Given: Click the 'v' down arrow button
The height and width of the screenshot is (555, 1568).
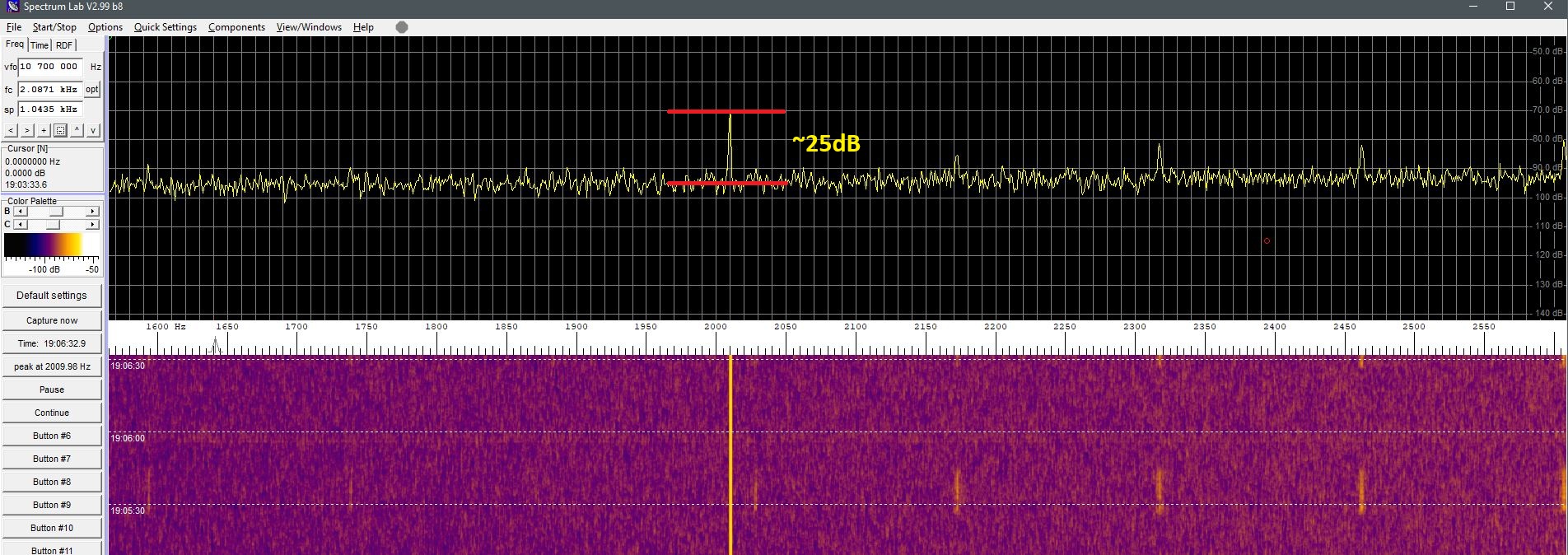Looking at the screenshot, I should click(93, 130).
